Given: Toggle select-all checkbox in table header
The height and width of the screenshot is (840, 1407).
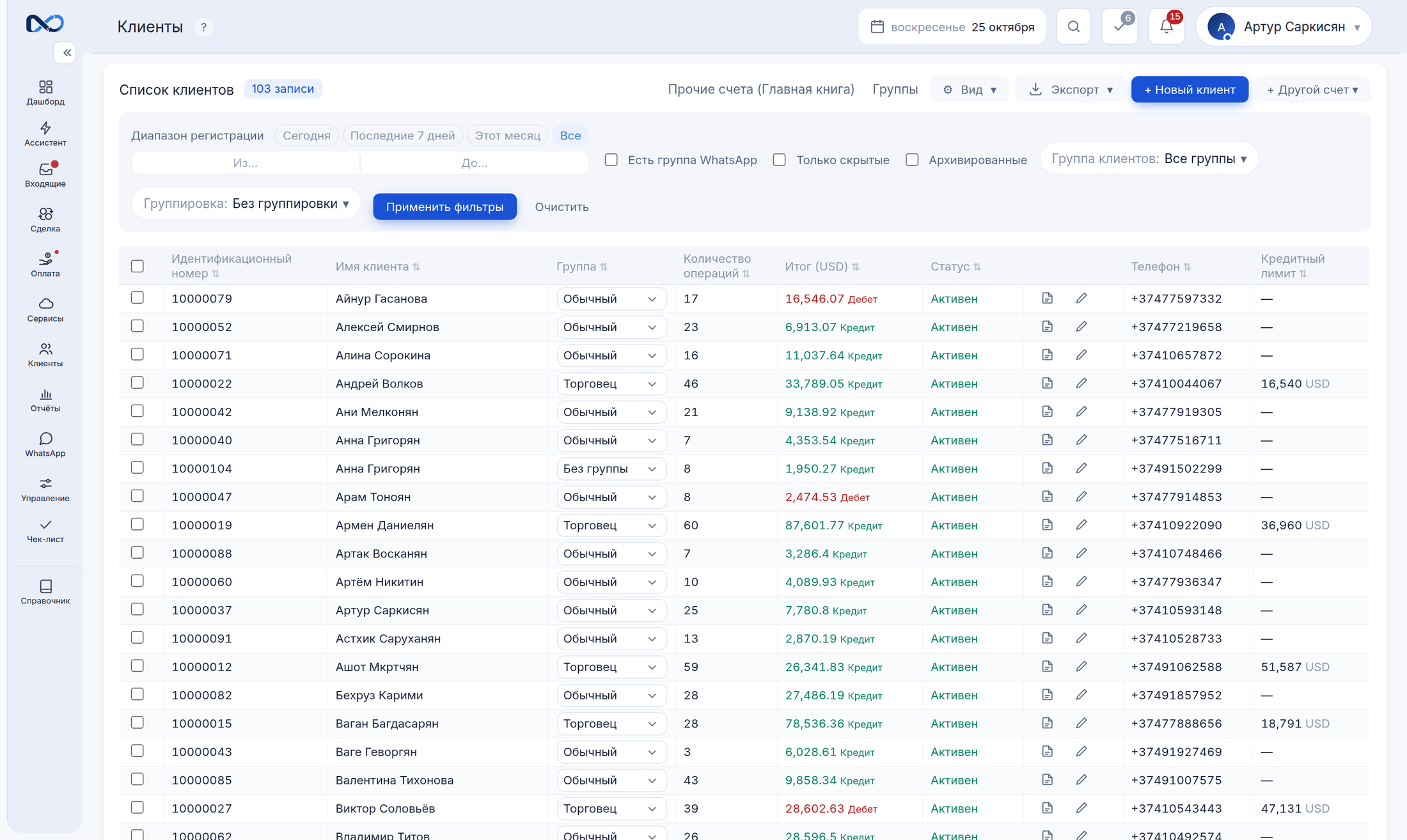Looking at the screenshot, I should click(138, 266).
